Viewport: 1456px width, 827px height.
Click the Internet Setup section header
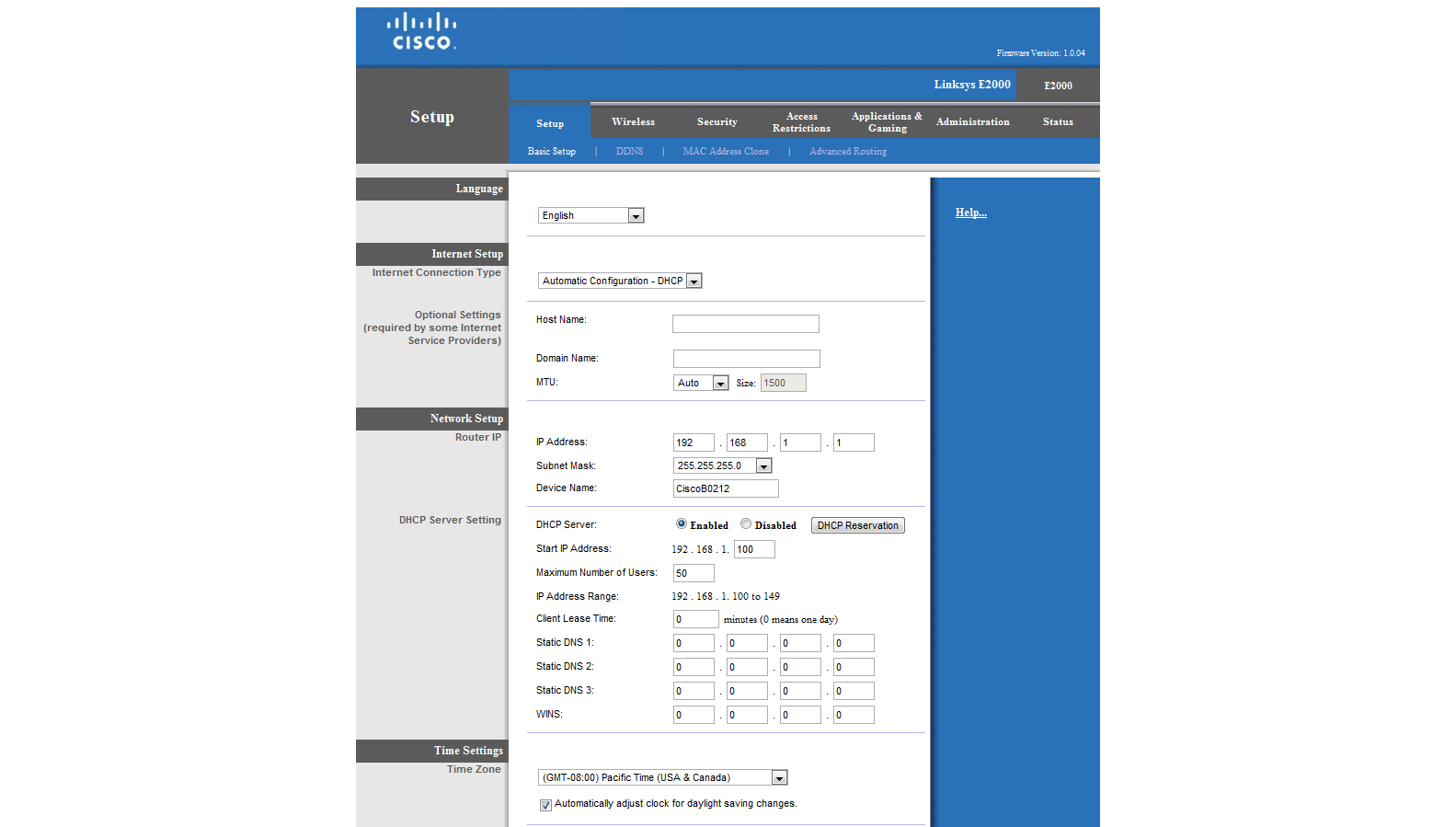[431, 254]
